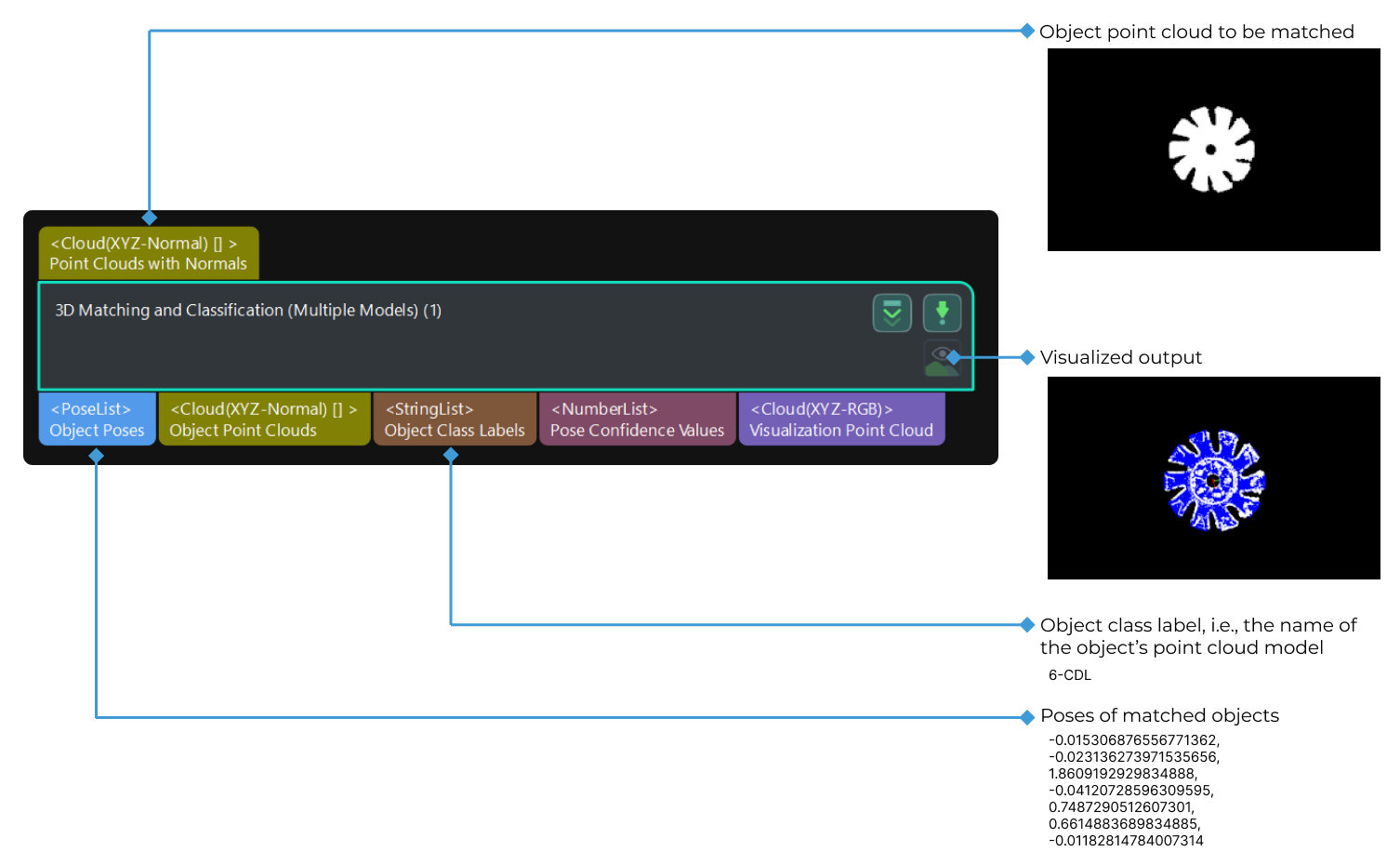1400x865 pixels.
Task: Select the 3D Matching and Classification step header
Action: (247, 310)
